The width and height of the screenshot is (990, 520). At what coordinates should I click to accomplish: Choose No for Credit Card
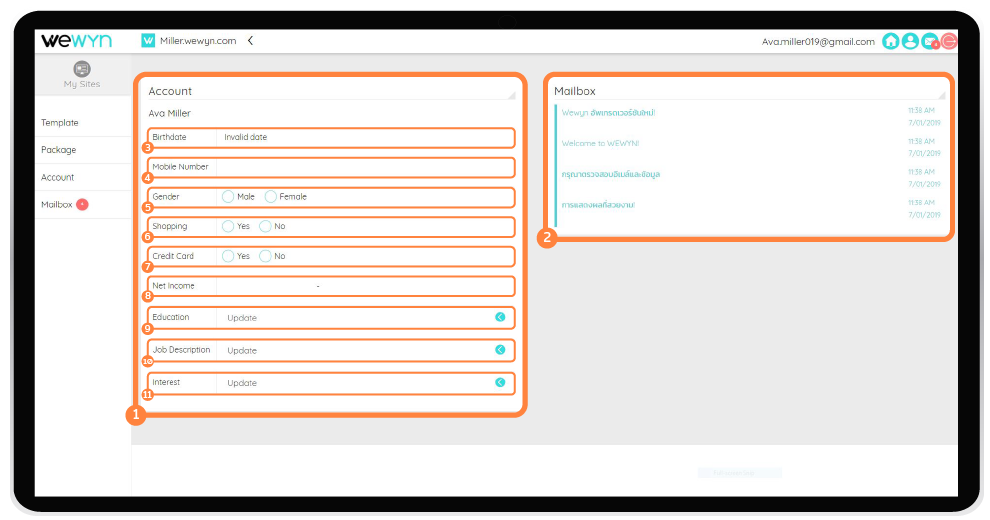pyautogui.click(x=265, y=256)
